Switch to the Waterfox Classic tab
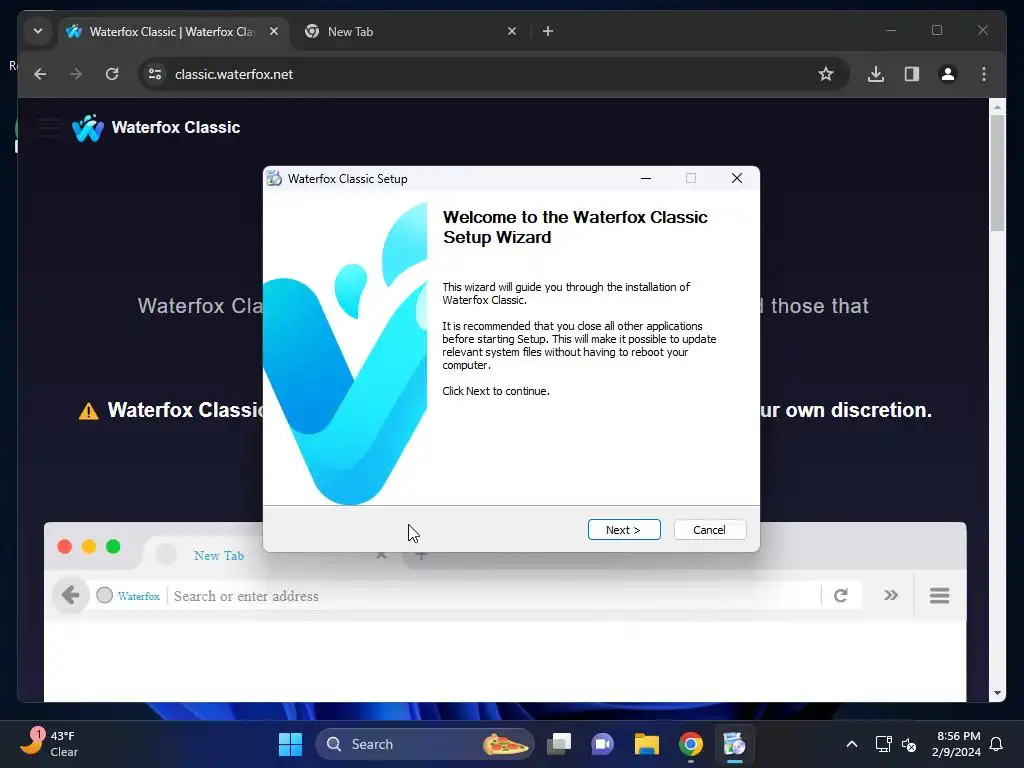The width and height of the screenshot is (1024, 768). [x=171, y=31]
